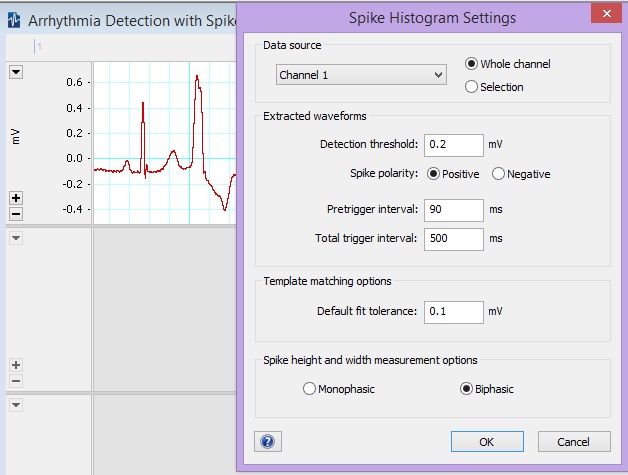628x475 pixels.
Task: Choose Selection as the data source range
Action: [x=472, y=87]
